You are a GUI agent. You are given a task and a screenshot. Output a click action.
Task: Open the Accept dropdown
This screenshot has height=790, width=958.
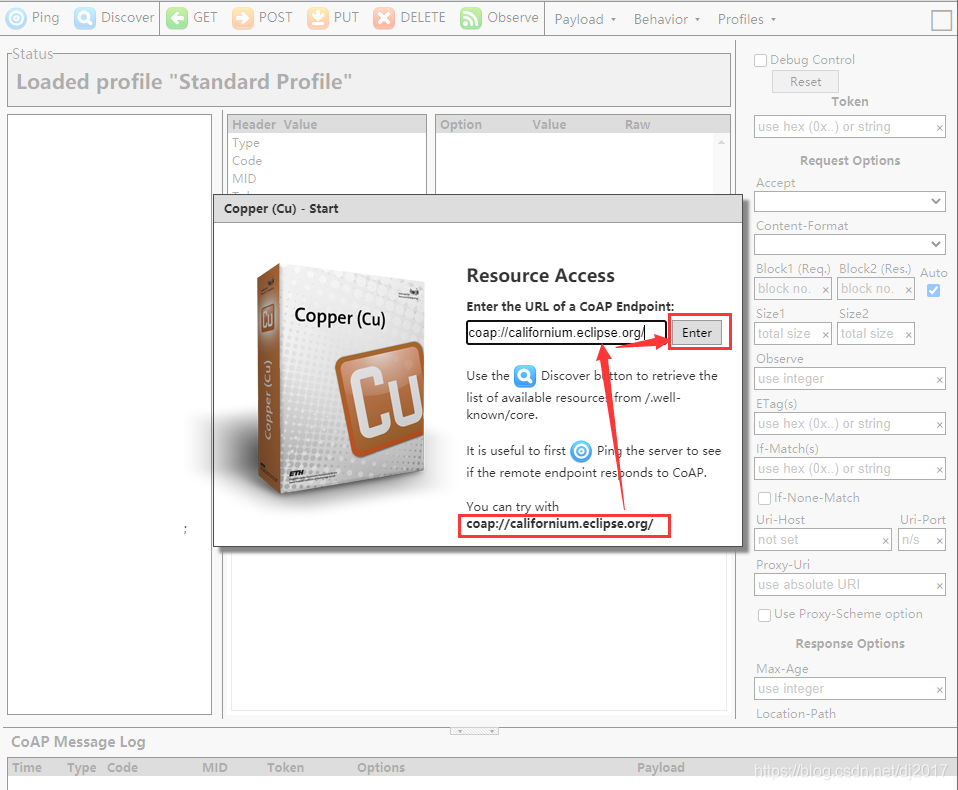point(849,202)
